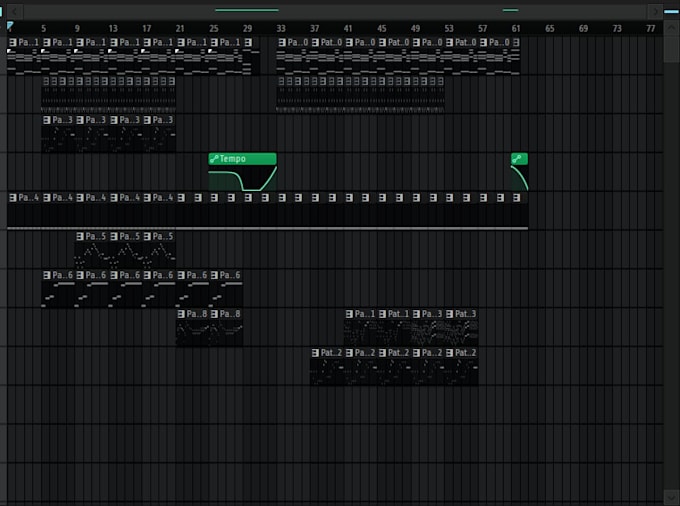Select the Pa..3 clip title at bar 17
Image resolution: width=680 pixels, height=506 pixels.
(x=163, y=120)
